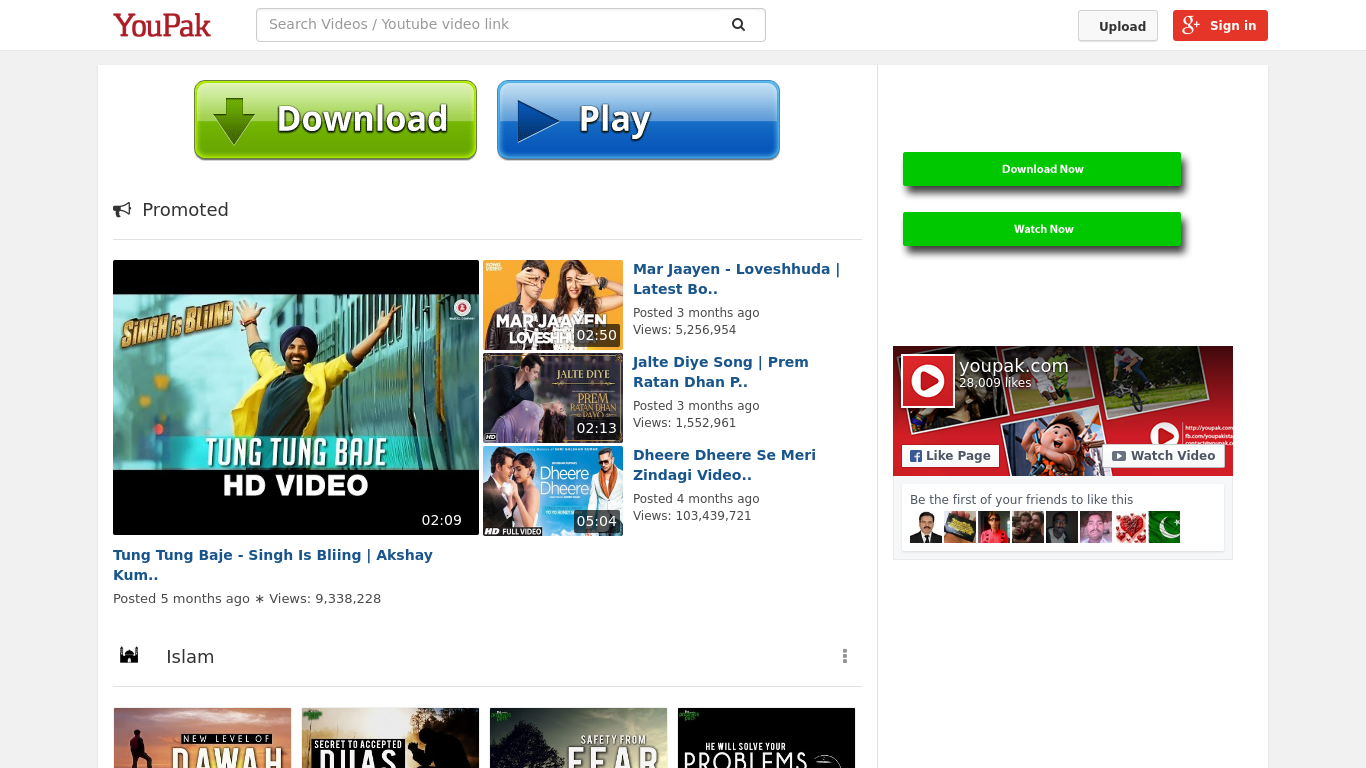Open Secret to Accepted Duas thumbnail
The image size is (1366, 768).
pos(391,738)
